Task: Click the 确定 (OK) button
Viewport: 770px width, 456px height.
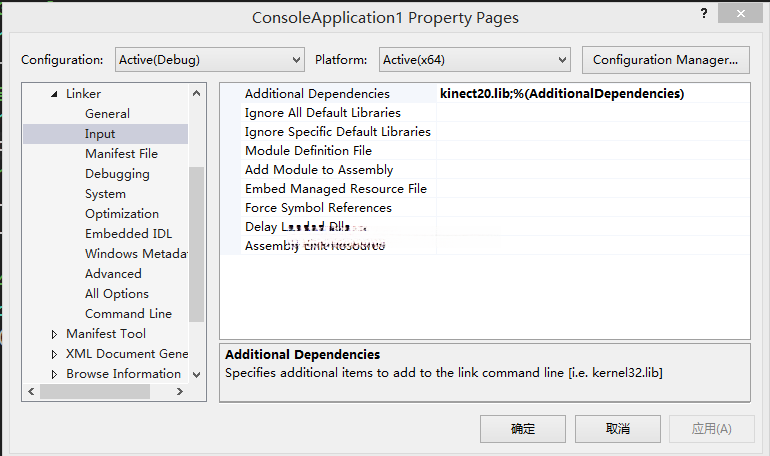Action: [523, 429]
